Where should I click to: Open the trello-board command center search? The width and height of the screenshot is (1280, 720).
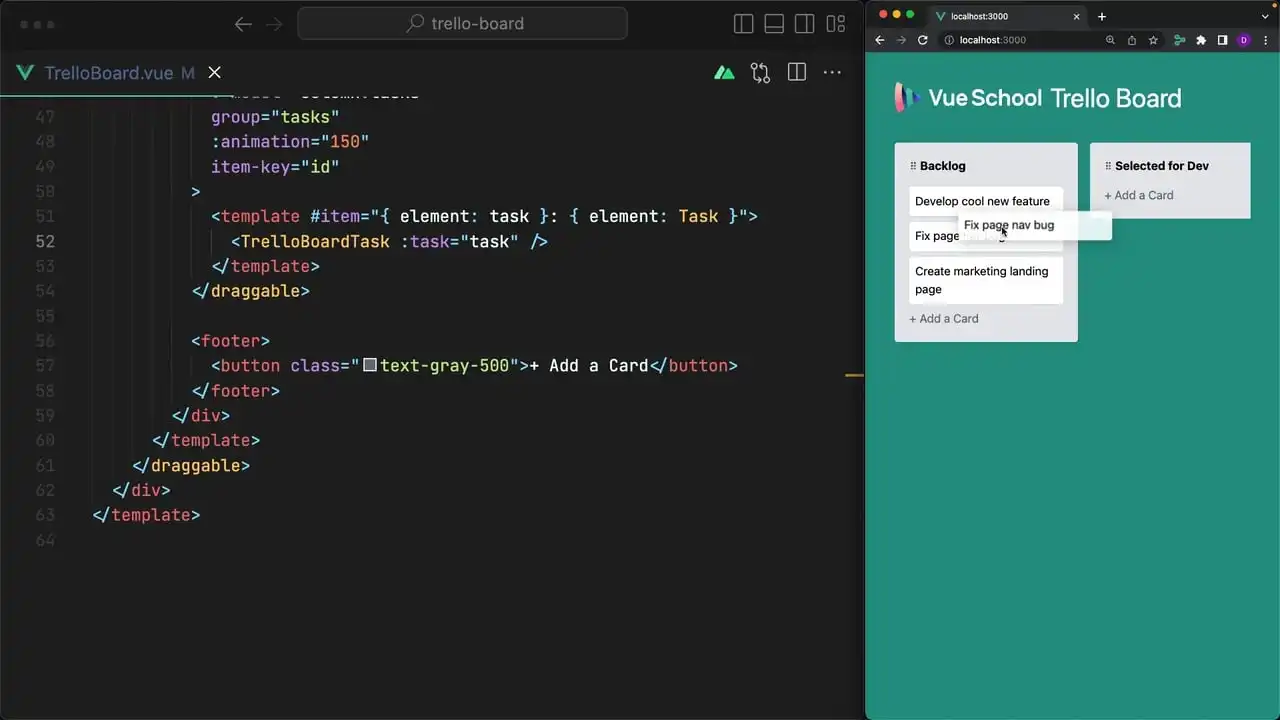tap(463, 24)
